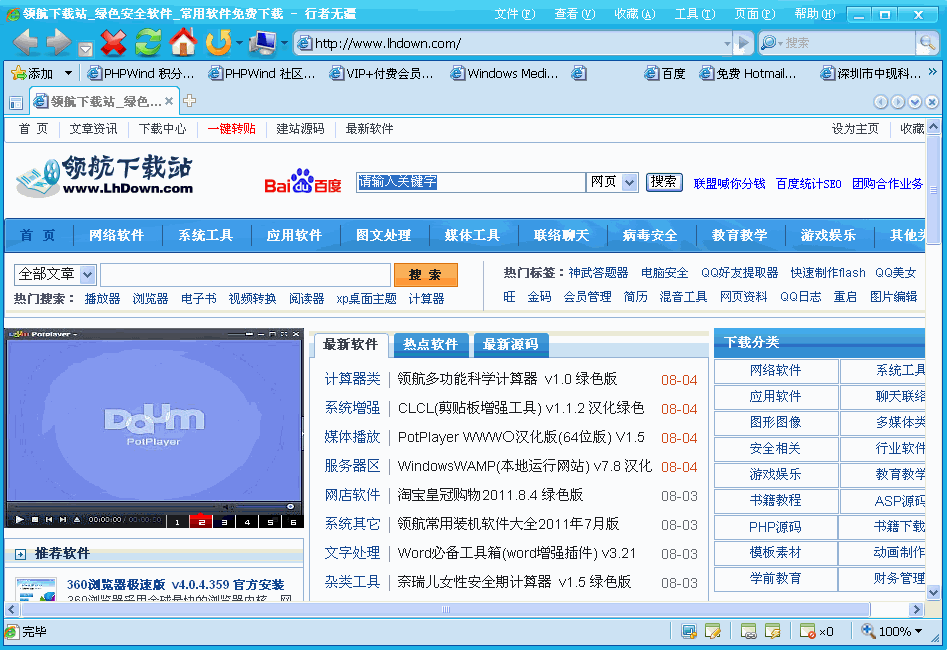Play the PotPlayer video
The width and height of the screenshot is (947, 650).
(x=19, y=519)
